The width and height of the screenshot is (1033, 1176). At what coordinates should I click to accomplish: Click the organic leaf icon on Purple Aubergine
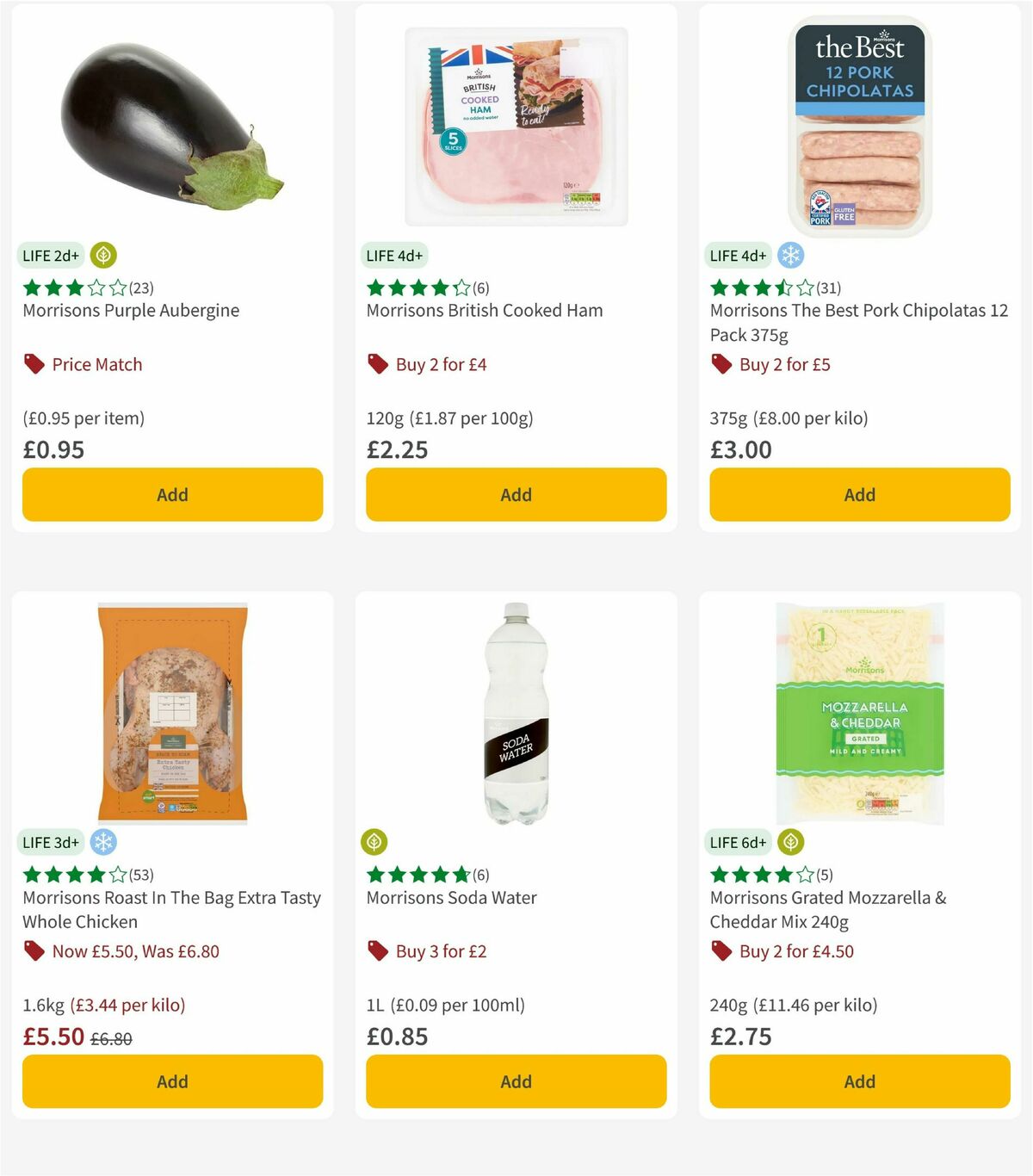pos(102,255)
